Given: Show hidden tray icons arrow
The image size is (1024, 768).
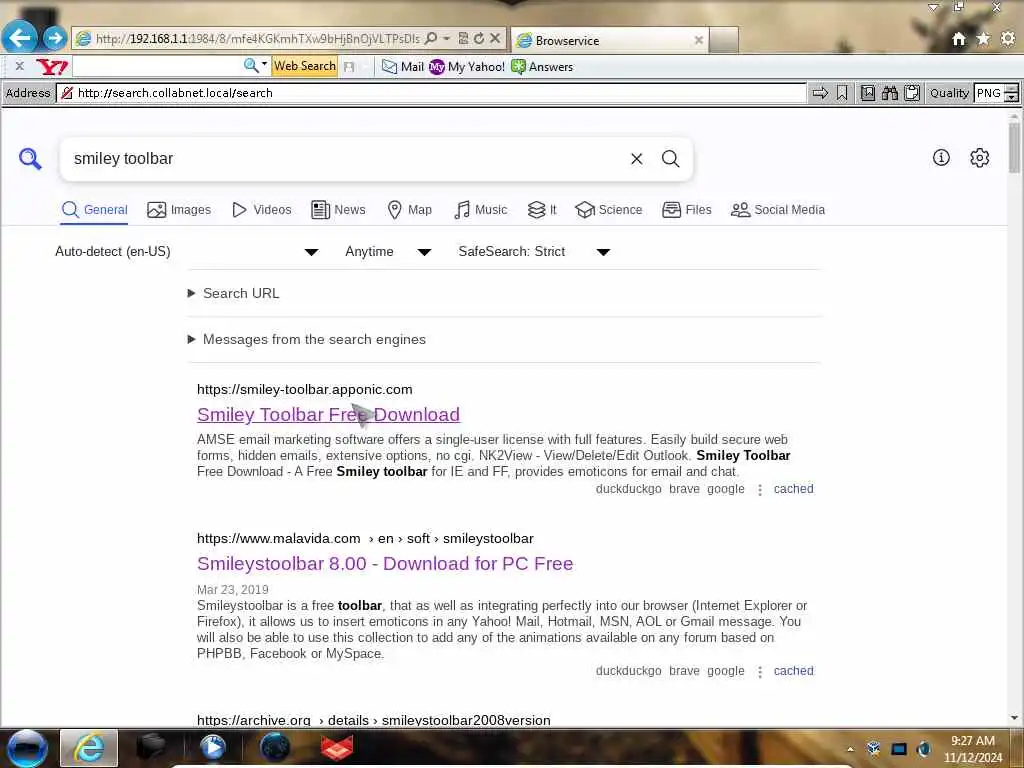Looking at the screenshot, I should pos(850,749).
